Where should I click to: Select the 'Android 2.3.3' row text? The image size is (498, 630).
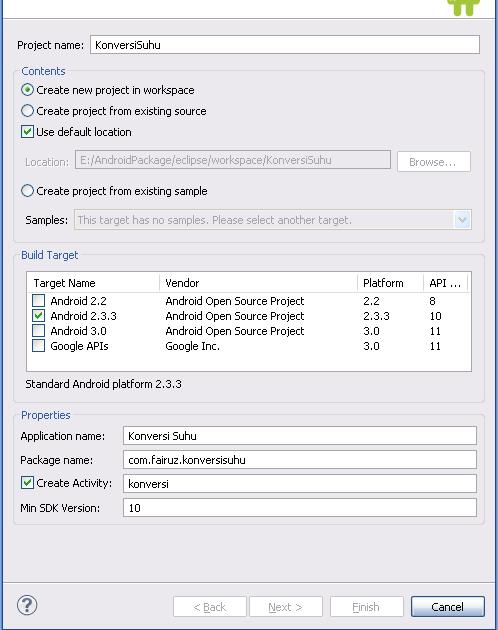84,316
